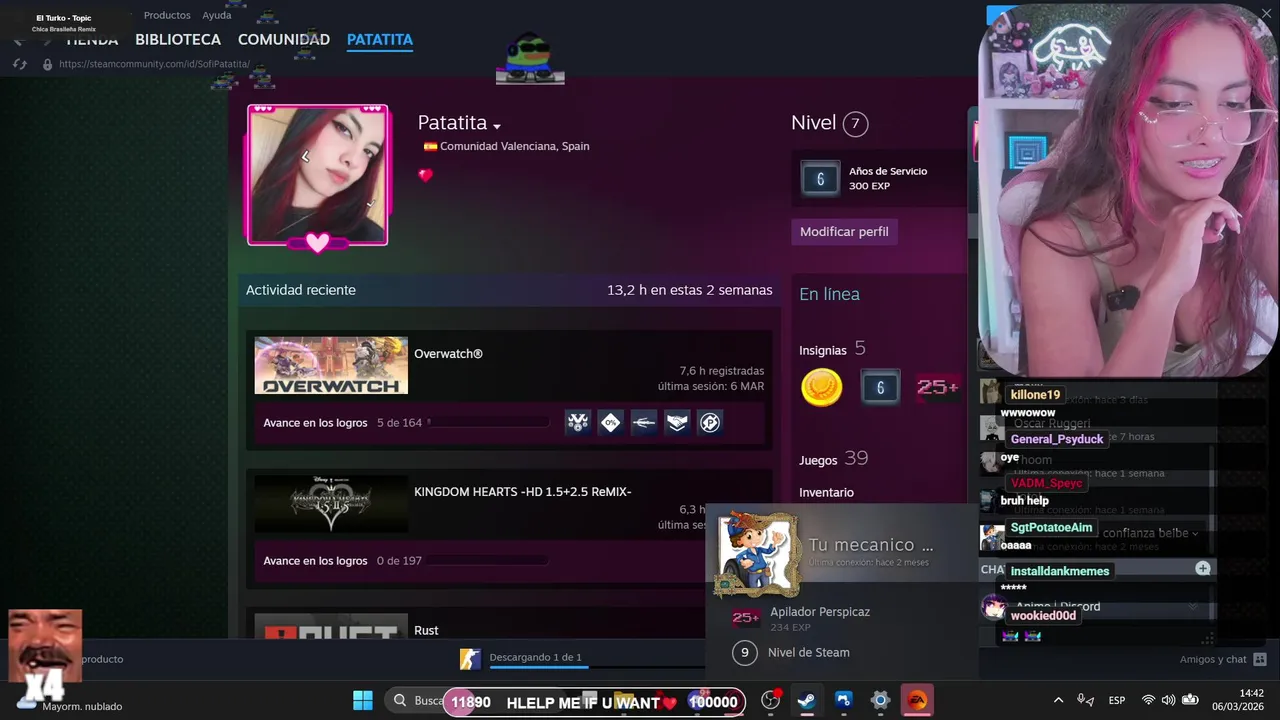Click the Wi-Fi network tray icon
This screenshot has height=720, width=1280.
coord(1148,700)
